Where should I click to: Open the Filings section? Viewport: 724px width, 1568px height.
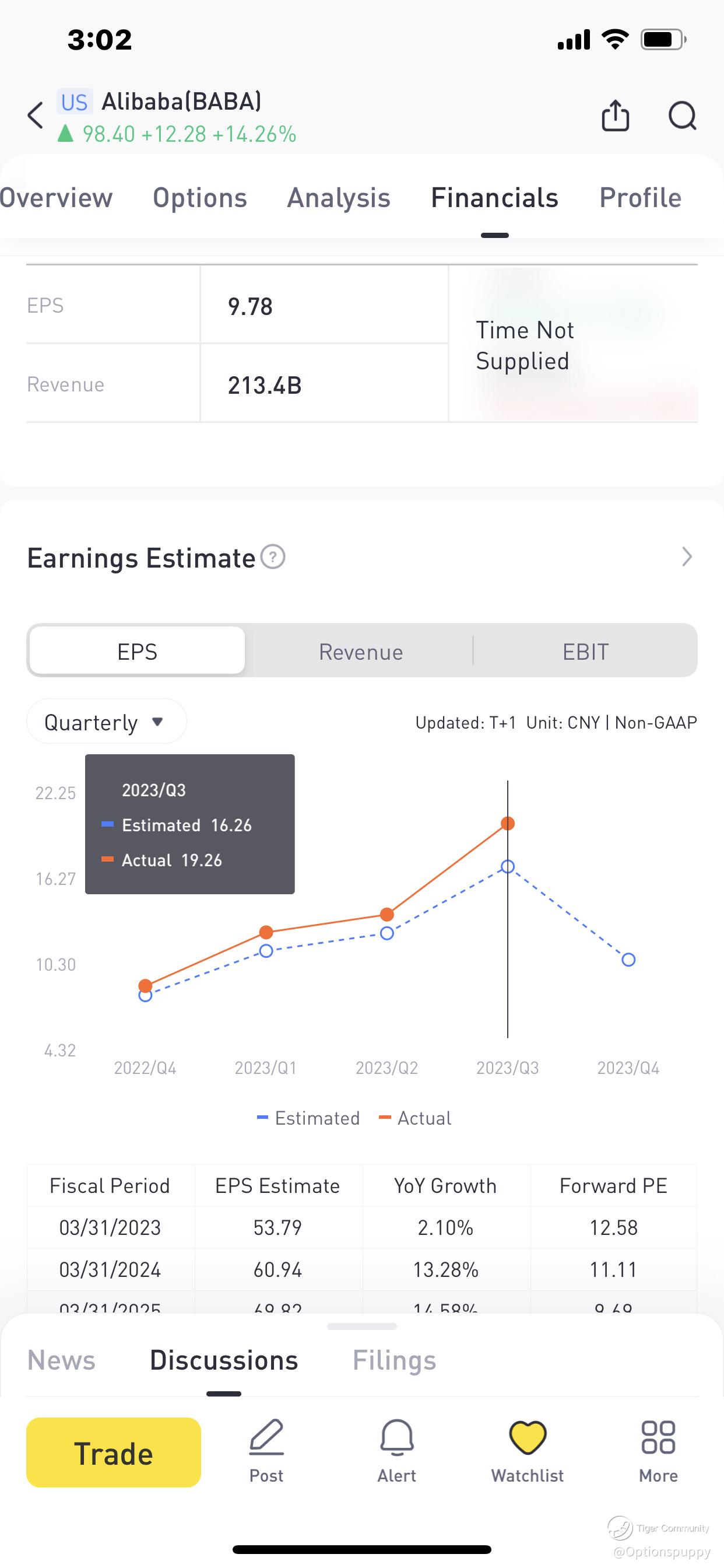pos(394,1360)
